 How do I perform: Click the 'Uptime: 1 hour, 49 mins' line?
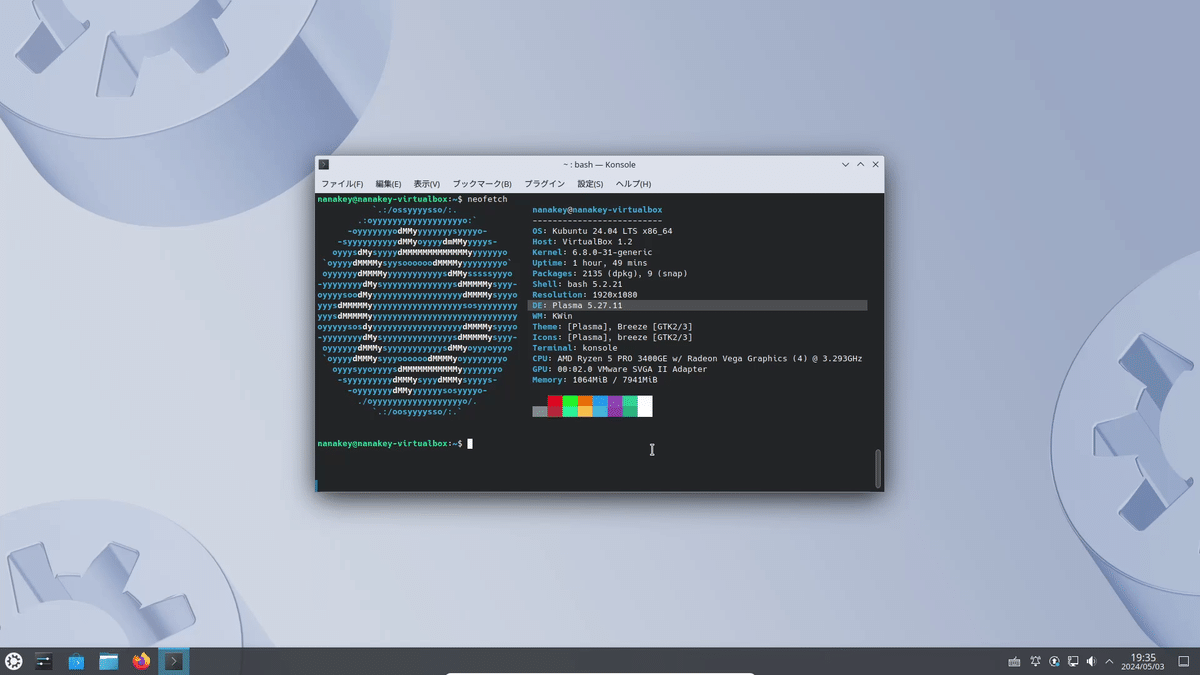pyautogui.click(x=592, y=263)
